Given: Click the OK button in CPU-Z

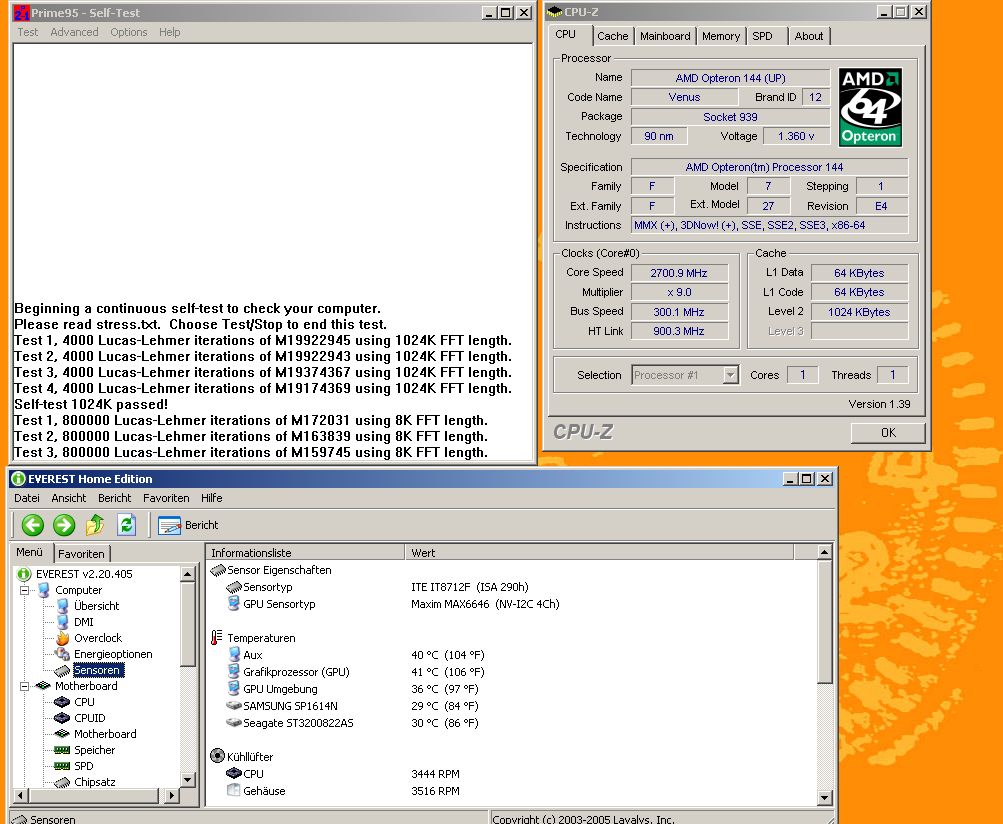Looking at the screenshot, I should click(888, 432).
